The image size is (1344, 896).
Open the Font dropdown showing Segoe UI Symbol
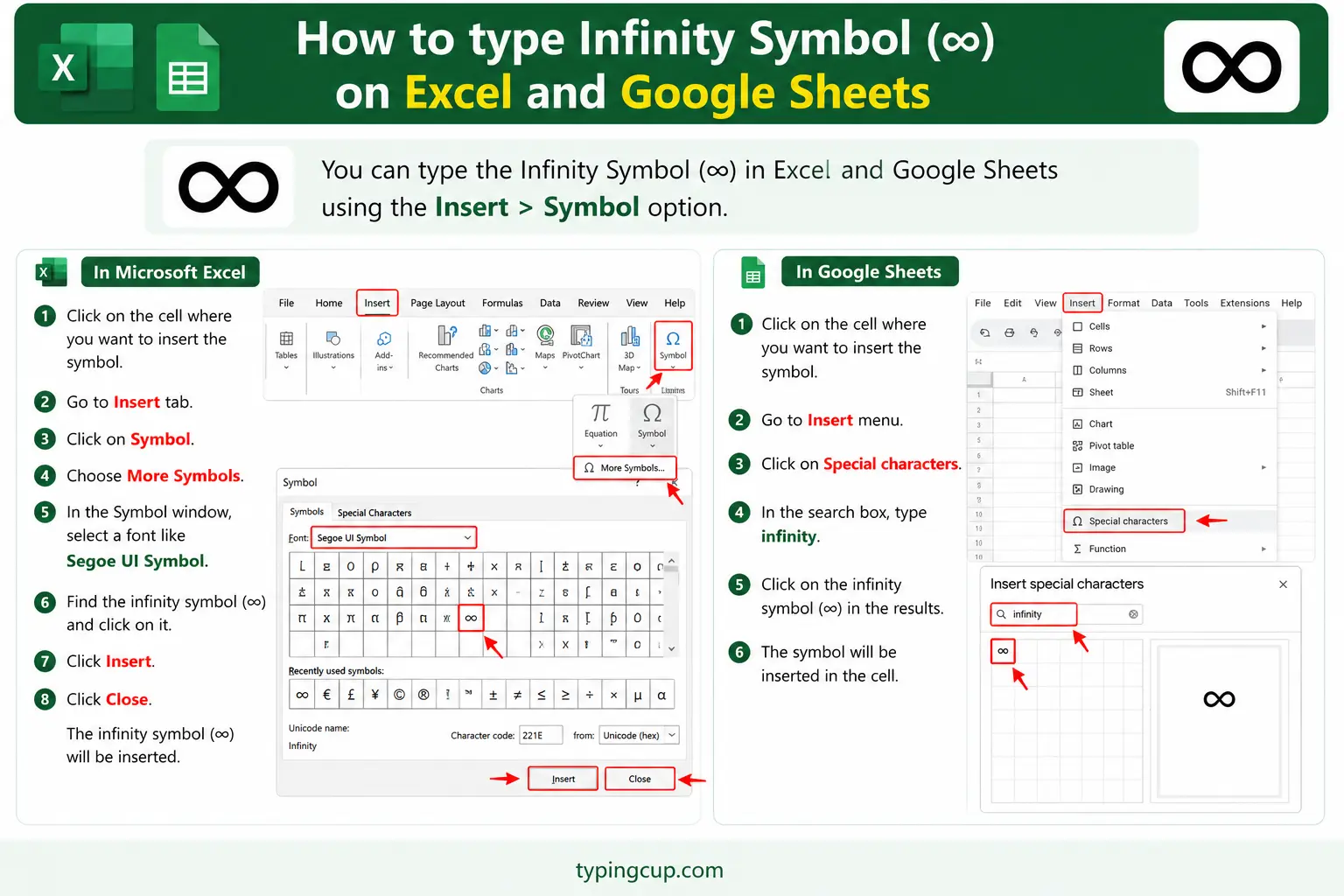pos(395,537)
